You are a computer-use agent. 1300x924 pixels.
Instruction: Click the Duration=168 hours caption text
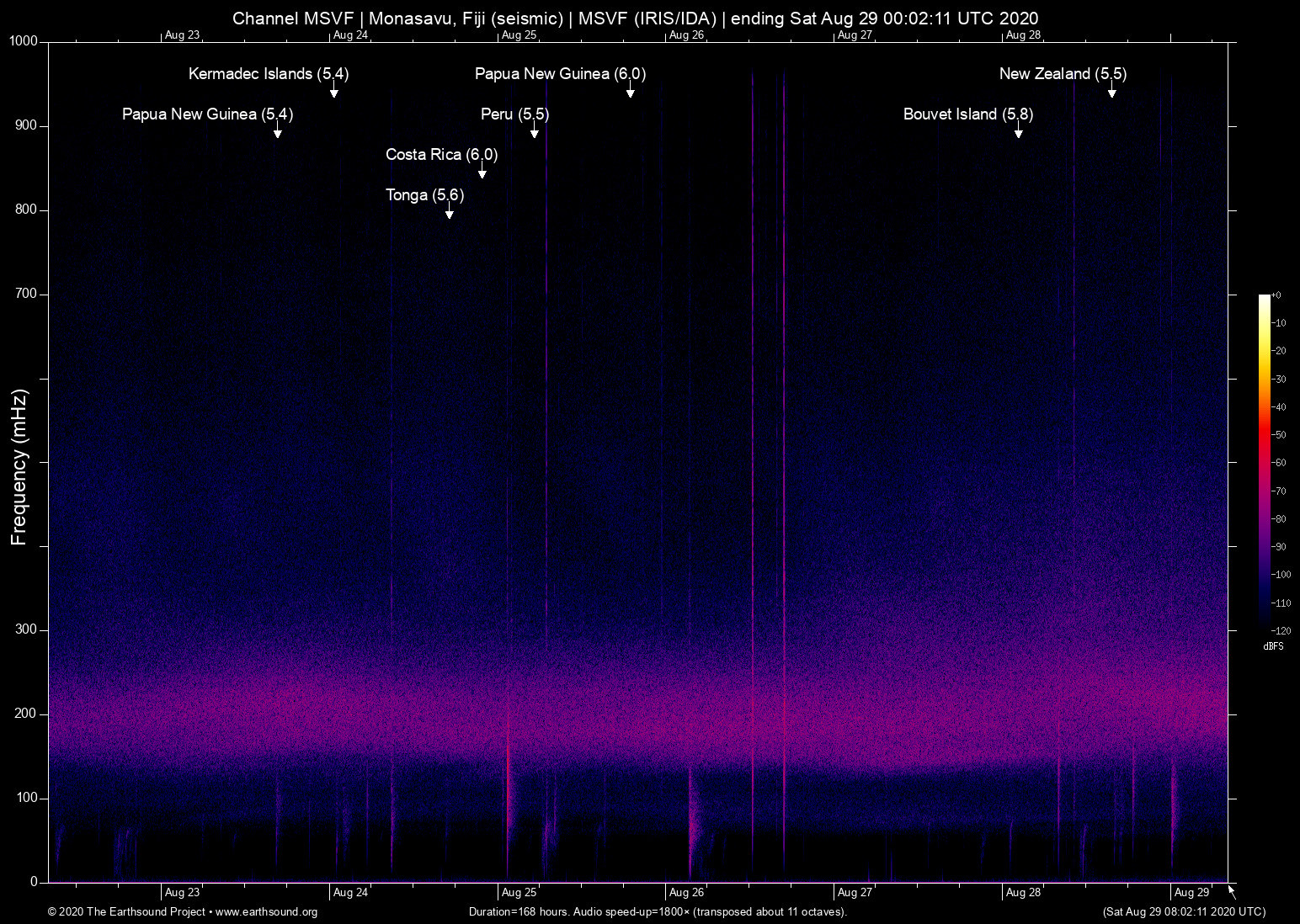(x=658, y=912)
